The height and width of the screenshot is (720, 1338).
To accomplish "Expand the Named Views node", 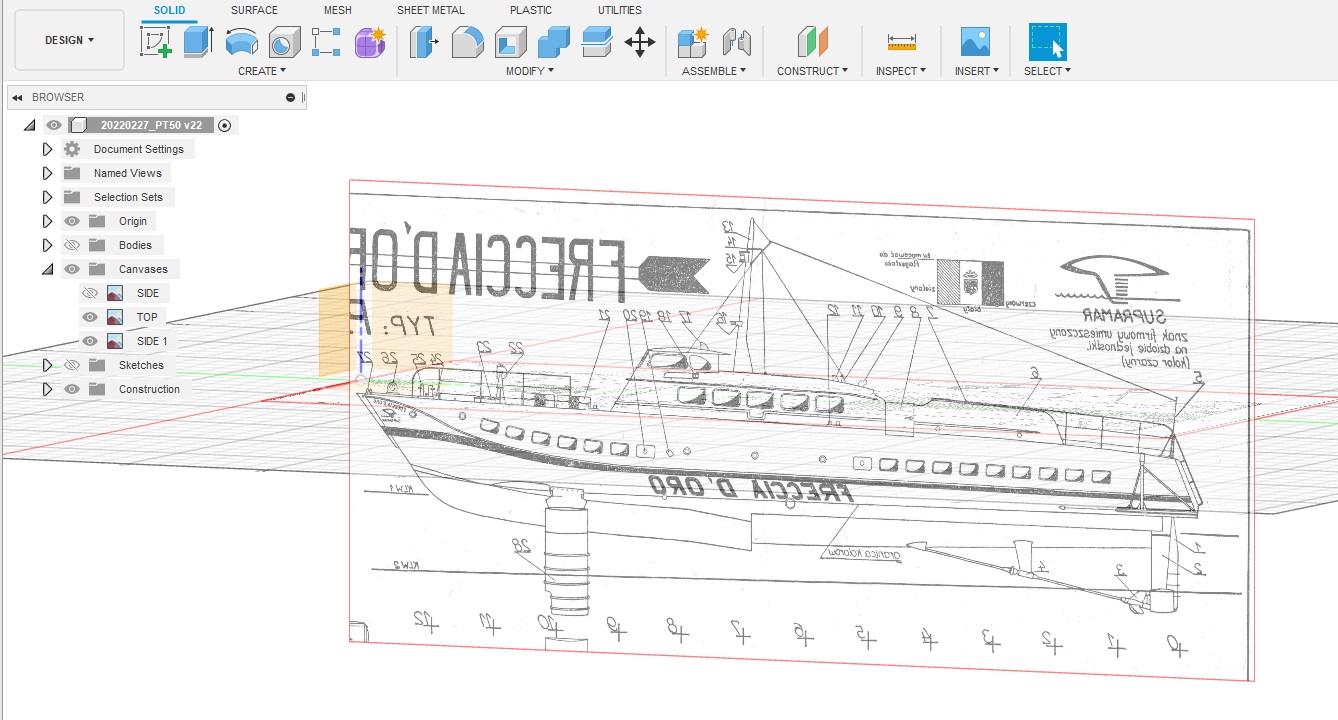I will [x=47, y=173].
